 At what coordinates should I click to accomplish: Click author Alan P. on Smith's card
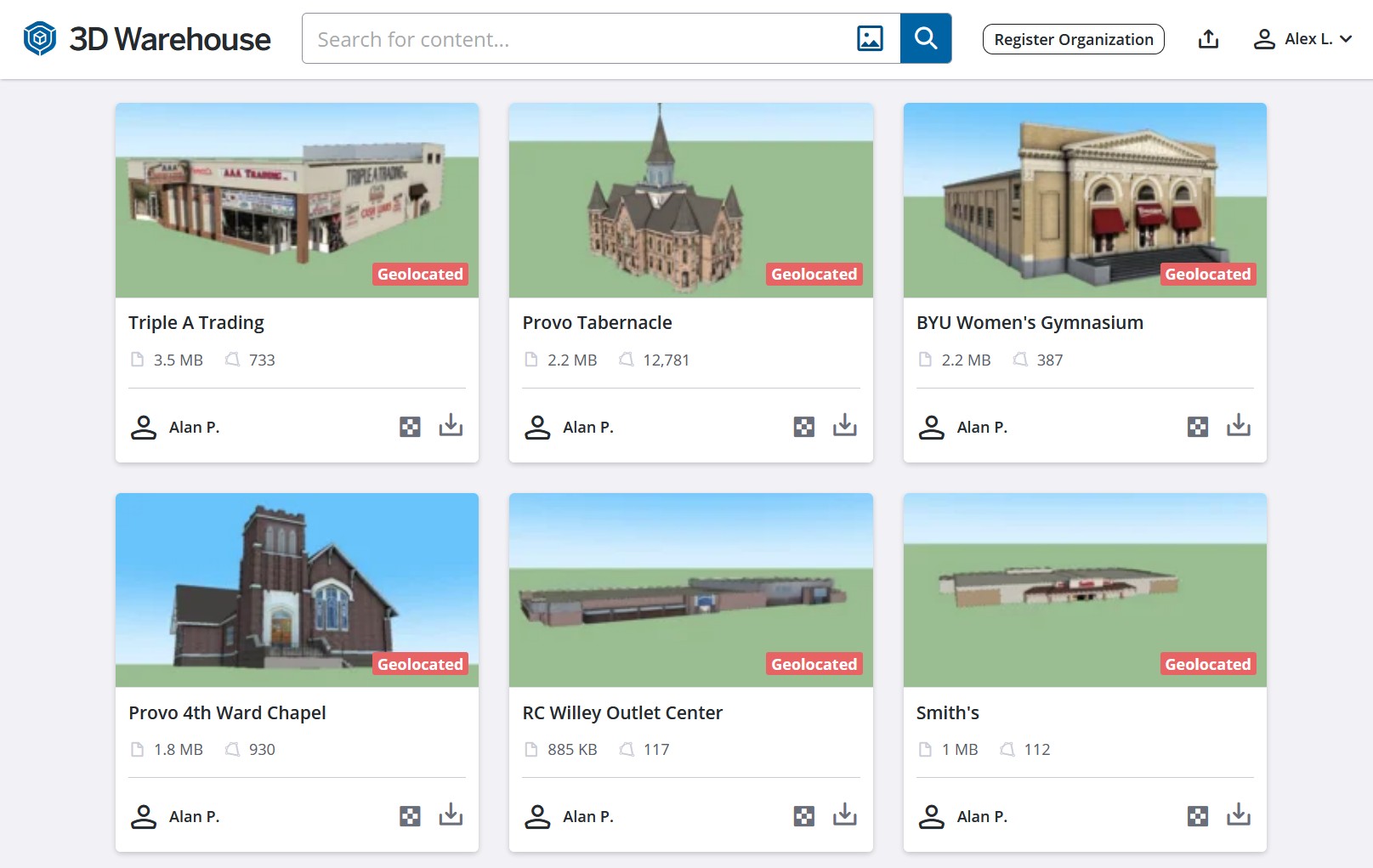(x=963, y=816)
